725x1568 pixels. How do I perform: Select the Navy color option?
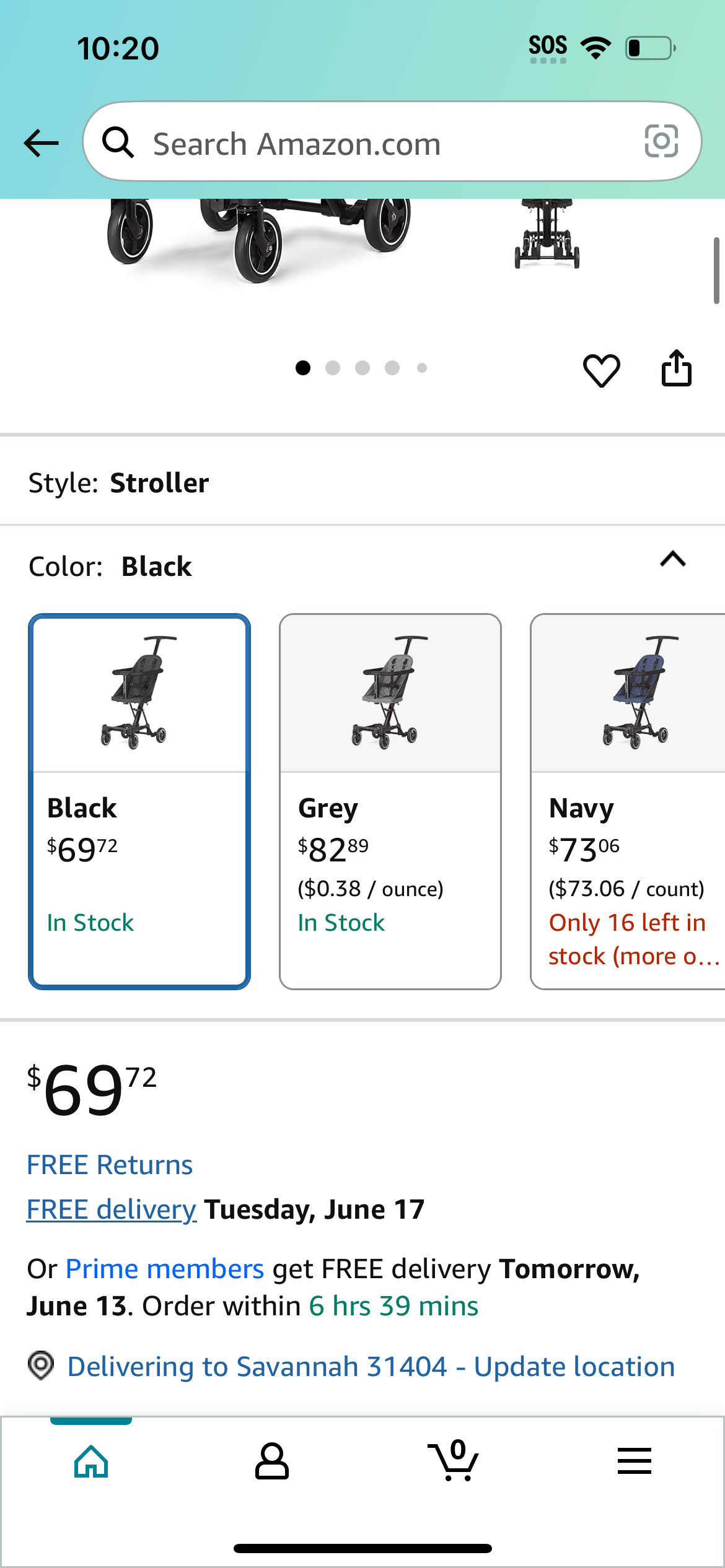(628, 801)
